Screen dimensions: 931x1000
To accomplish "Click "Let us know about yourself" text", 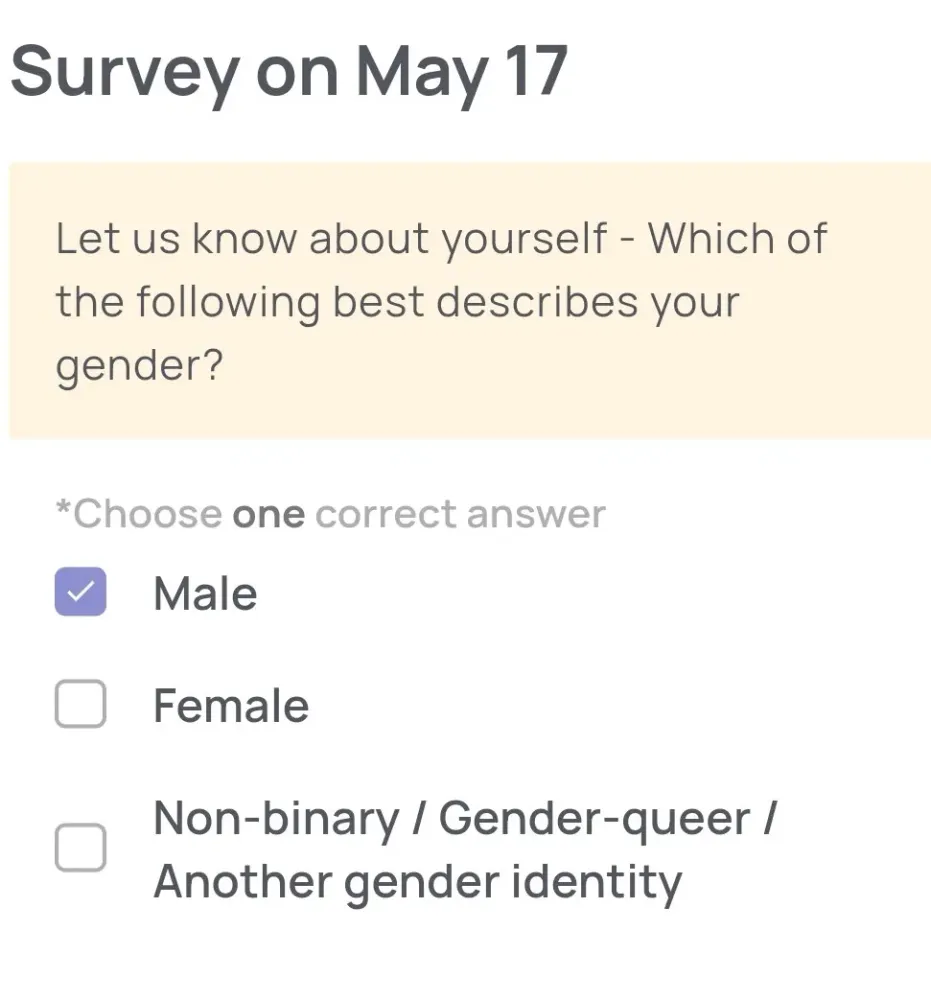I will [x=331, y=239].
